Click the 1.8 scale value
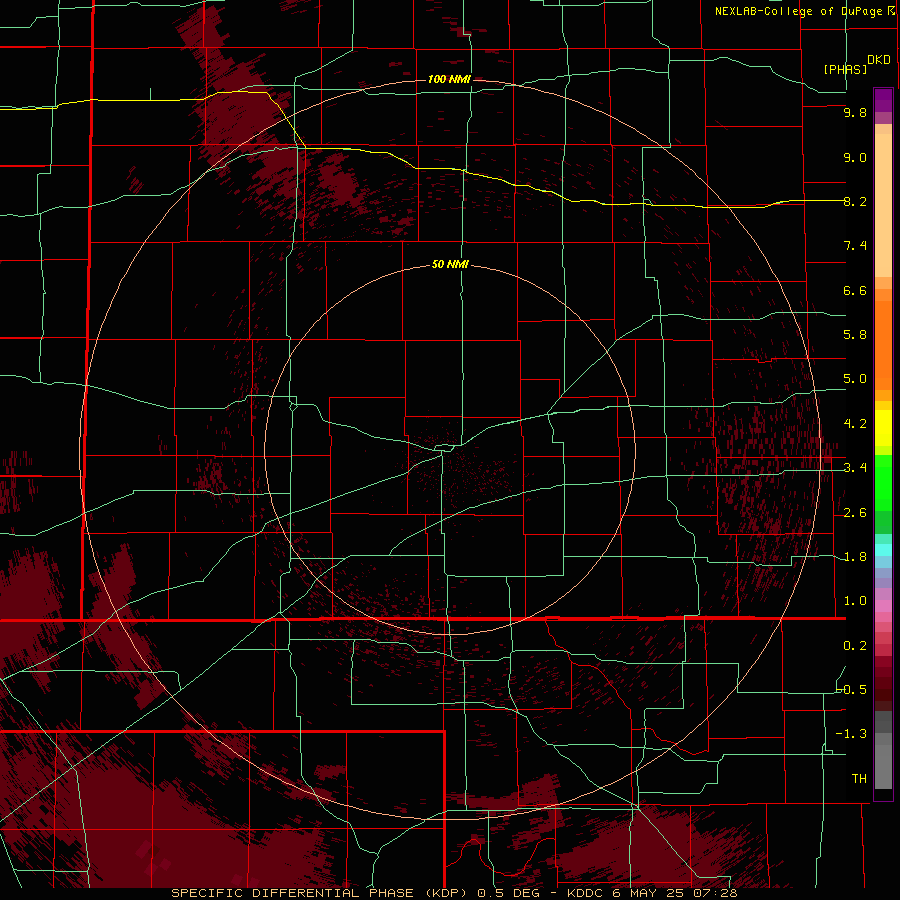The height and width of the screenshot is (900, 900). (x=855, y=557)
